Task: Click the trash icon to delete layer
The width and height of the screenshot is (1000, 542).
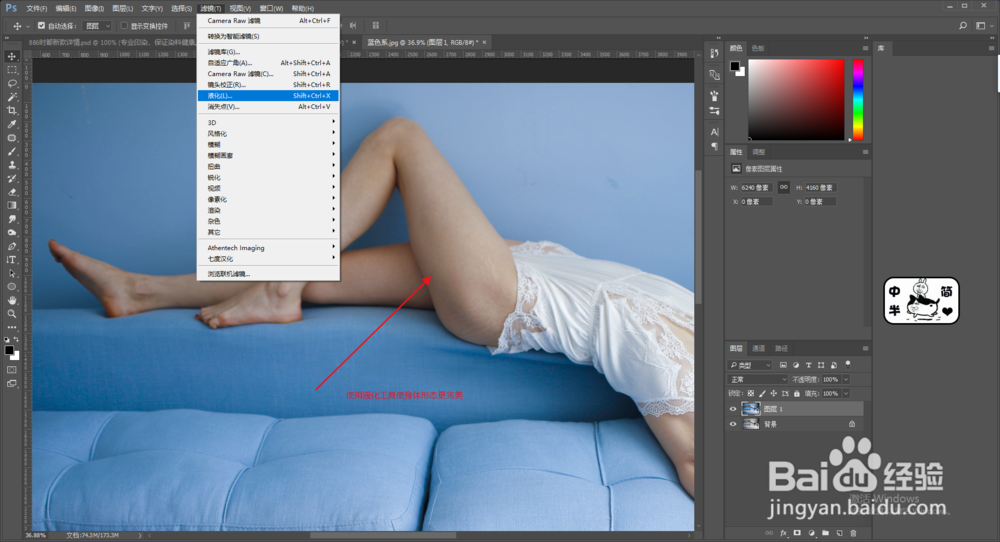Action: click(853, 533)
